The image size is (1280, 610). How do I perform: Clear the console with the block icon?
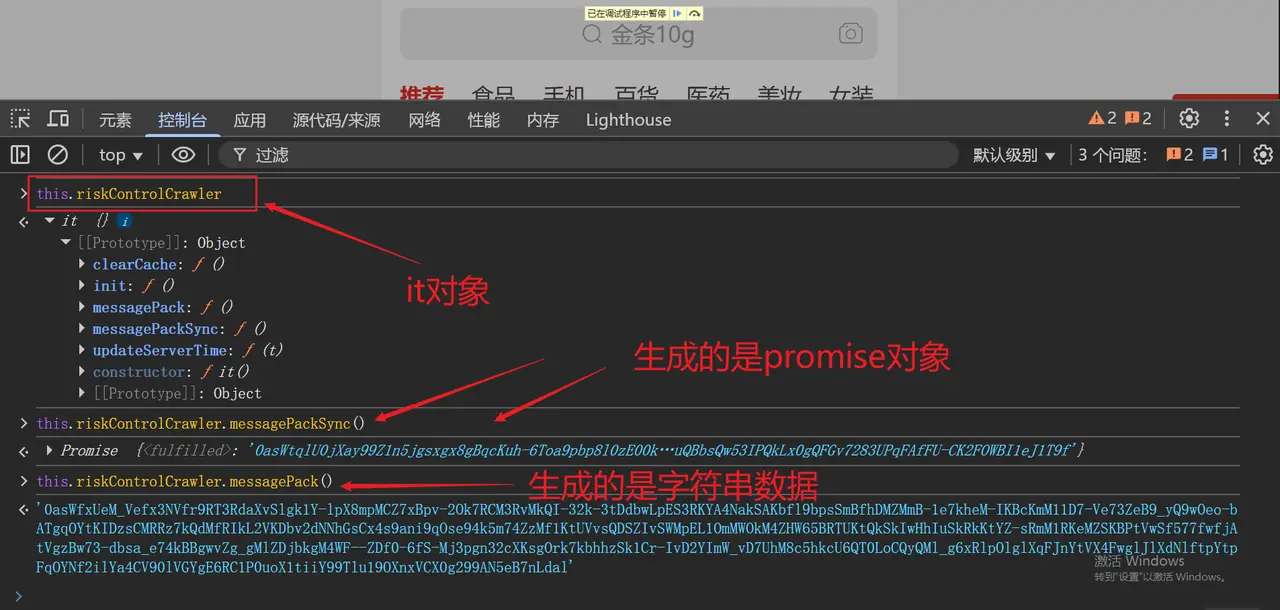tap(57, 154)
